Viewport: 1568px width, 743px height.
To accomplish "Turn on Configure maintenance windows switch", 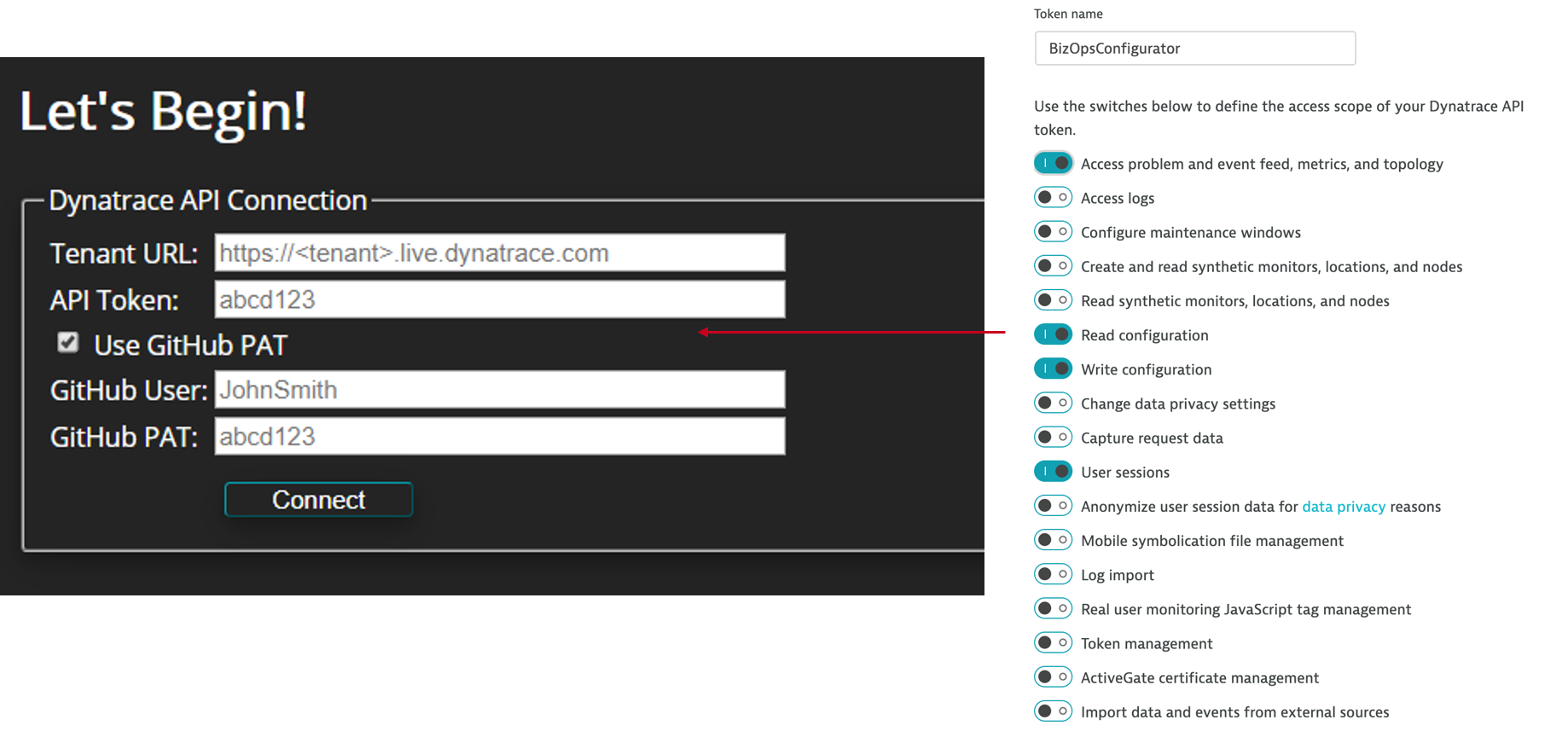I will pos(1053,231).
